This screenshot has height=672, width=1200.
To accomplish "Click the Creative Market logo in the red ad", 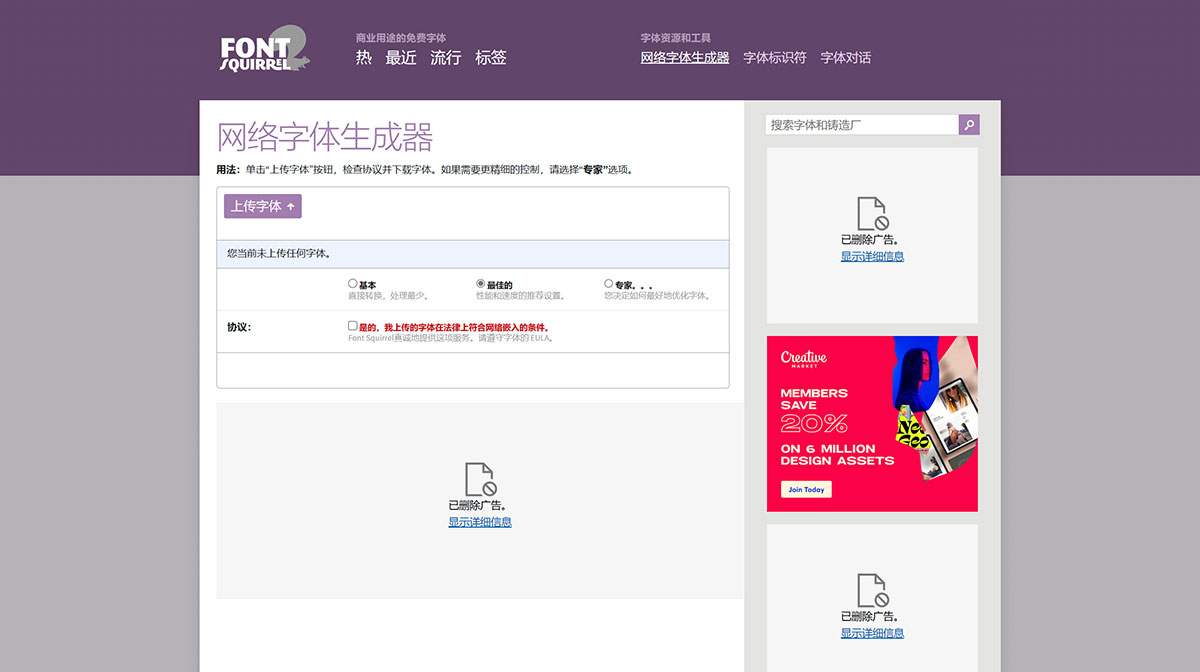I will pos(806,360).
